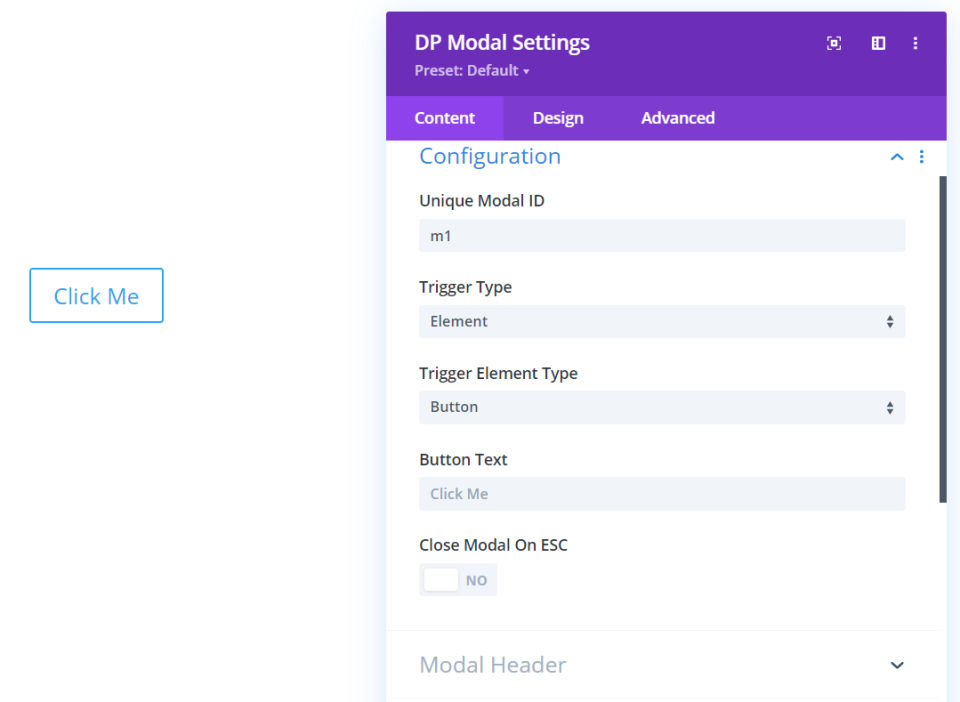Expand Modal Header using its chevron arrow
Screen dimensions: 960x702
coord(897,665)
